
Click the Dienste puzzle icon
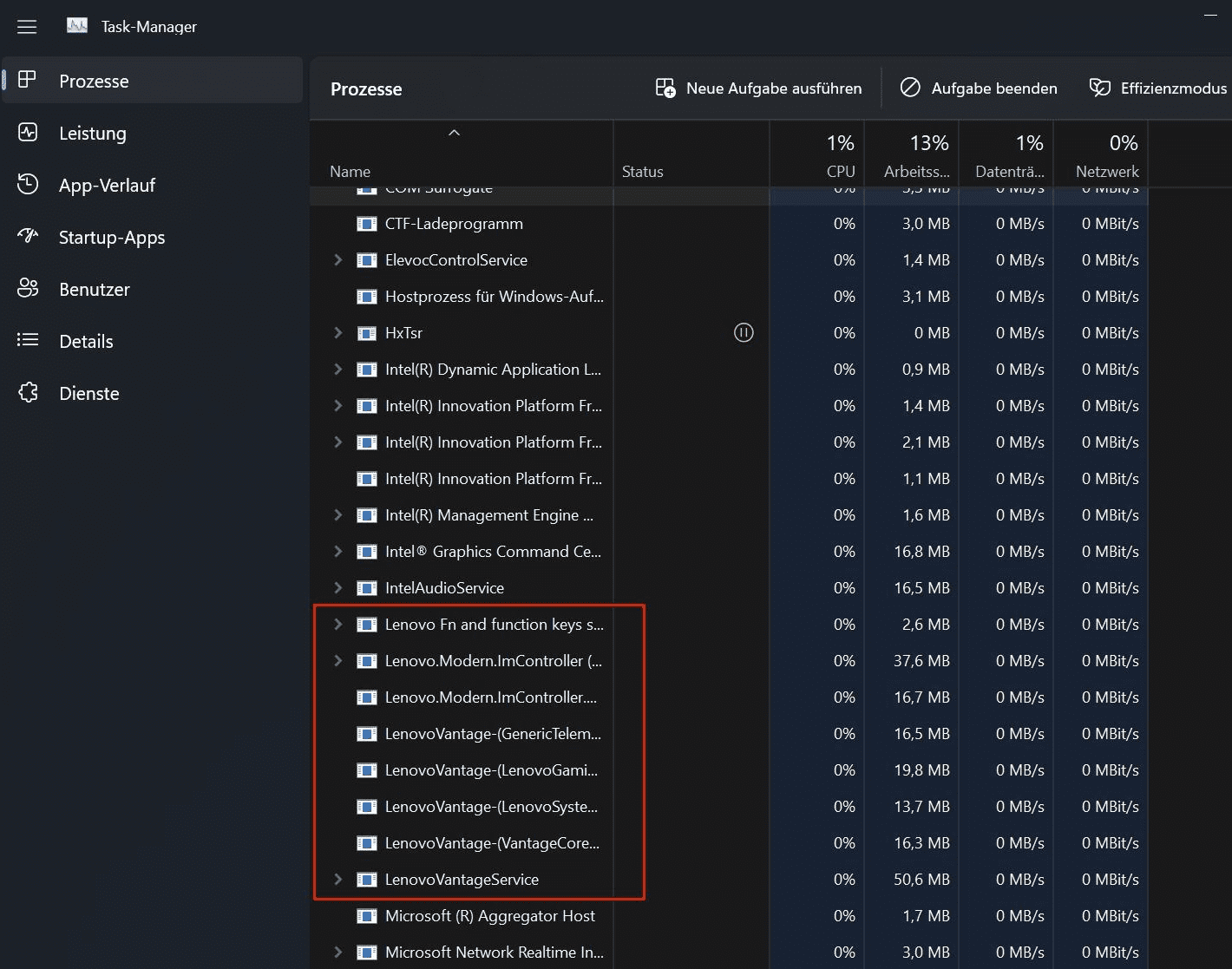click(28, 393)
